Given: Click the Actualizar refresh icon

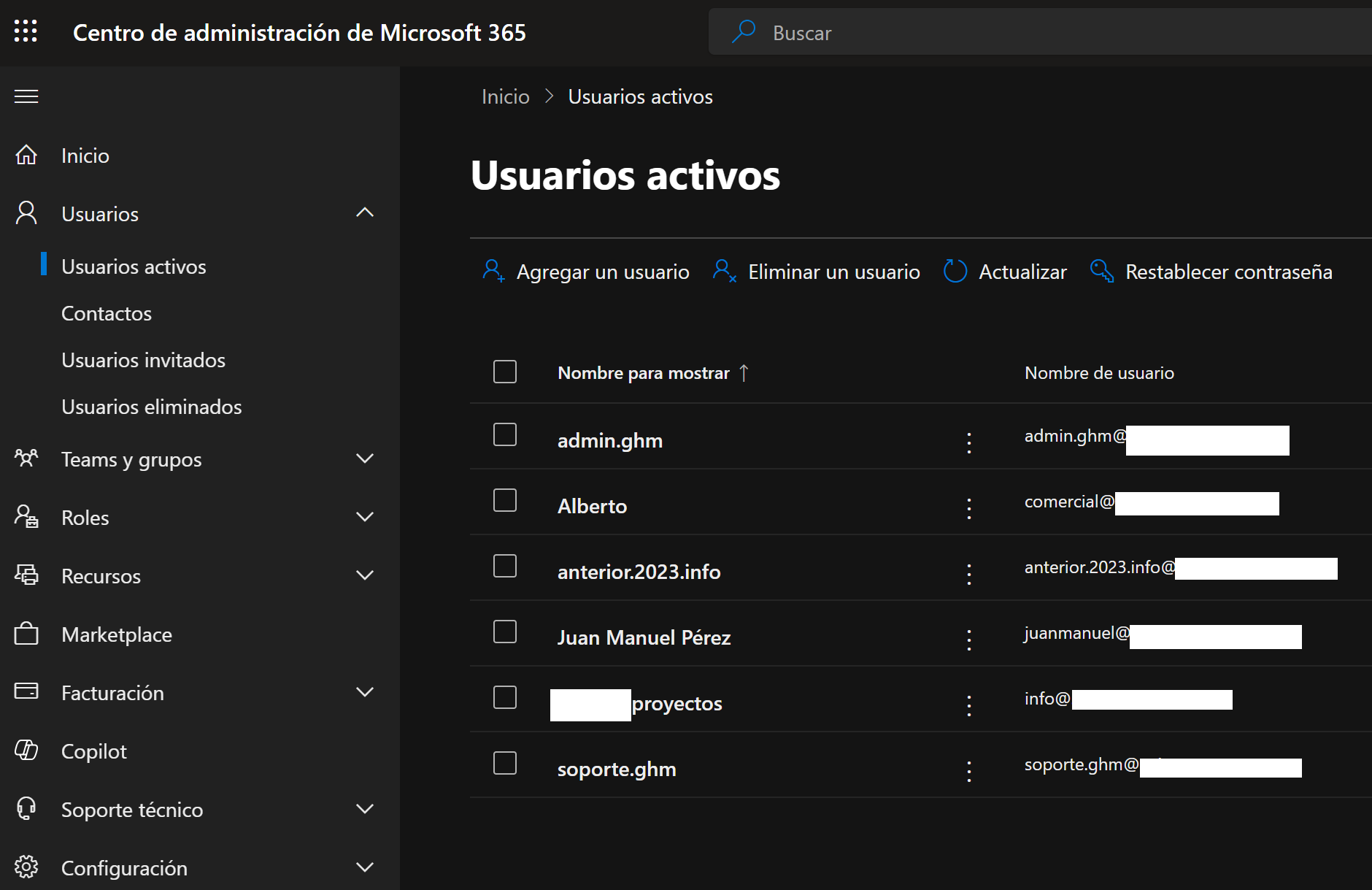Looking at the screenshot, I should tap(955, 272).
